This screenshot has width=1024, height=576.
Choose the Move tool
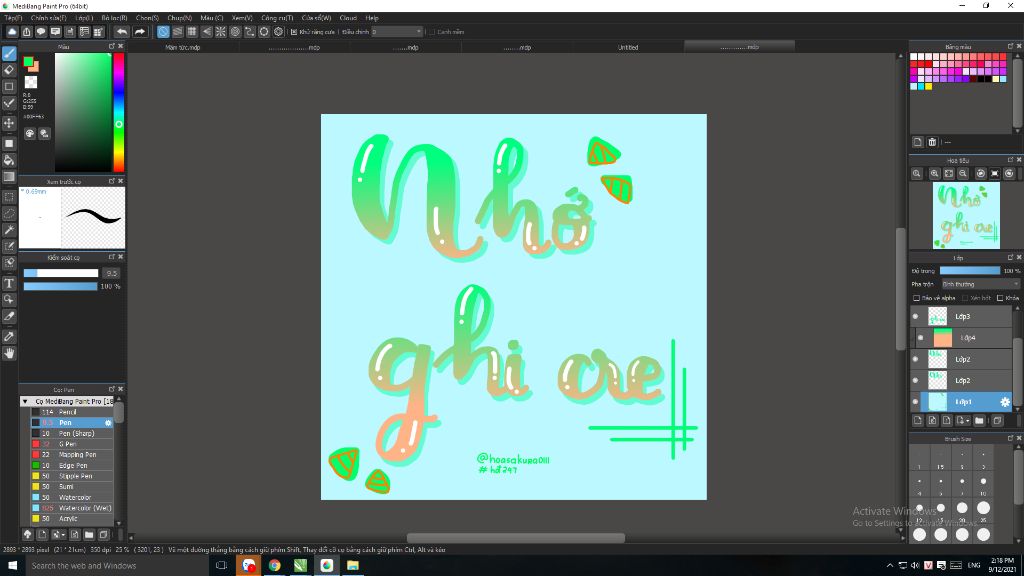click(9, 123)
